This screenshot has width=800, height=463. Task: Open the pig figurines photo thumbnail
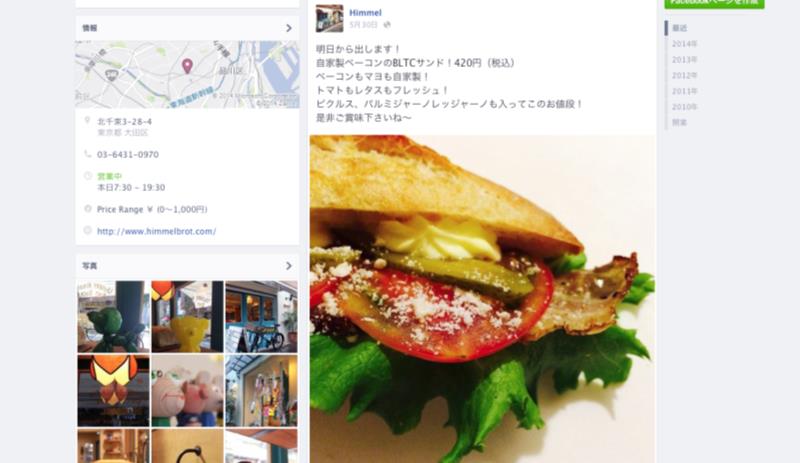[x=187, y=391]
